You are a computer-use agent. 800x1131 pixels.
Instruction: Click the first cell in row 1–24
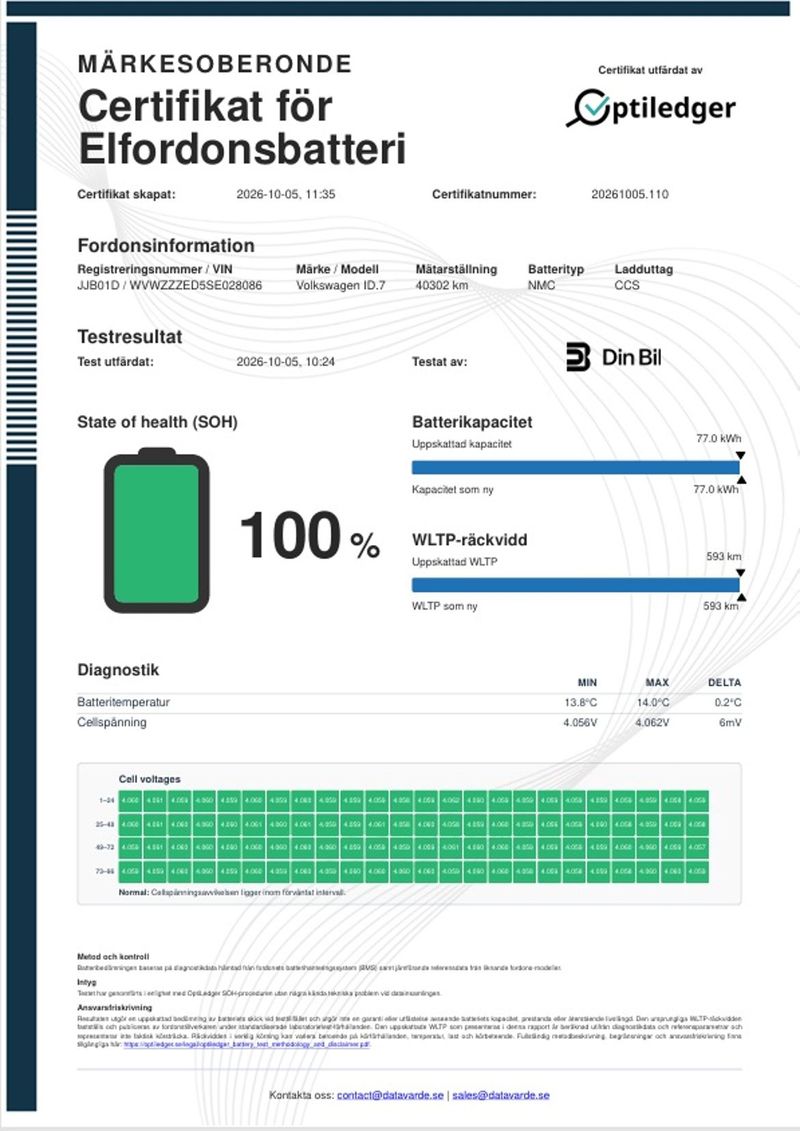pyautogui.click(x=131, y=801)
